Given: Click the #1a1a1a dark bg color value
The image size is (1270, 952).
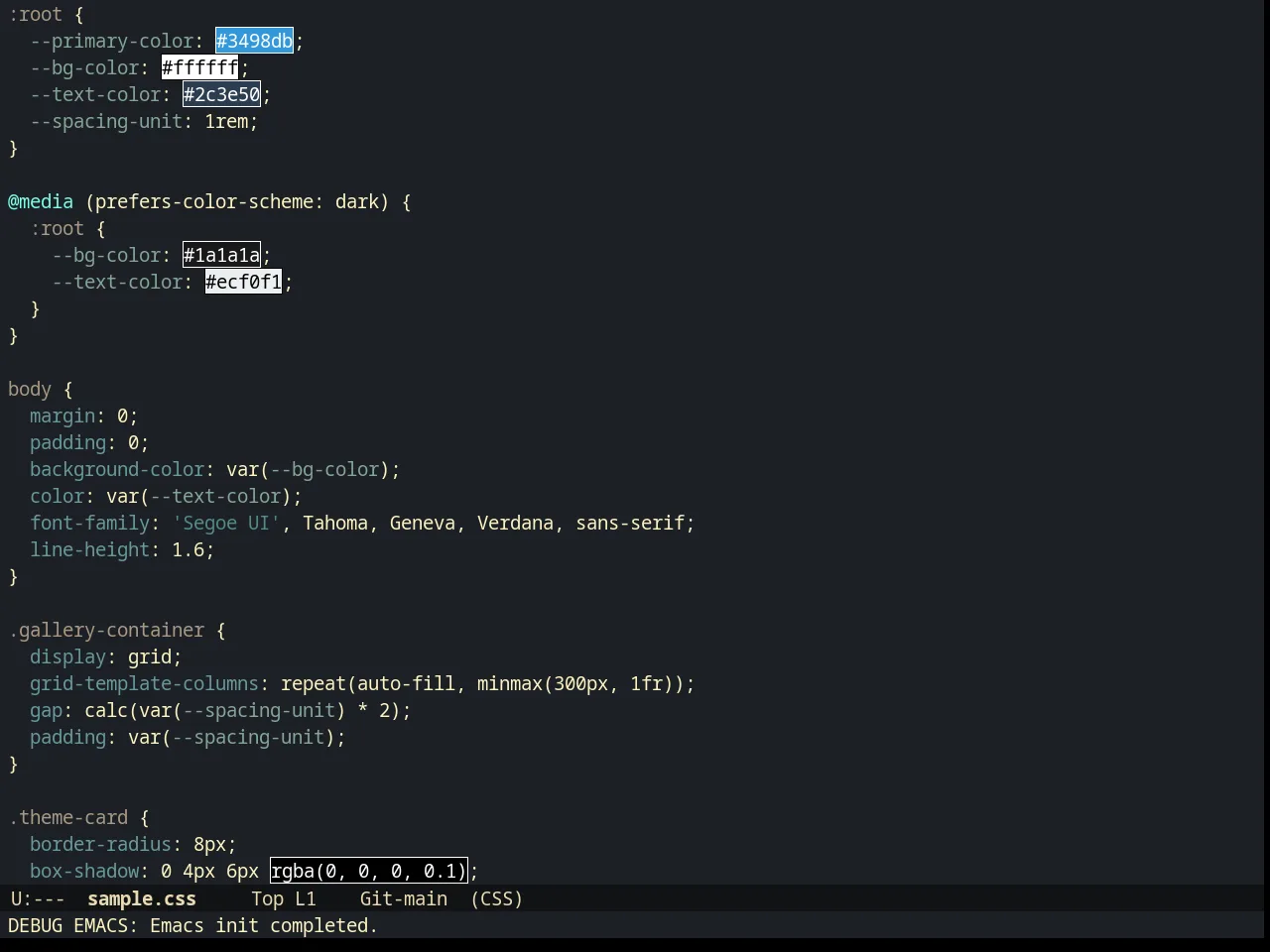Looking at the screenshot, I should pos(222,255).
